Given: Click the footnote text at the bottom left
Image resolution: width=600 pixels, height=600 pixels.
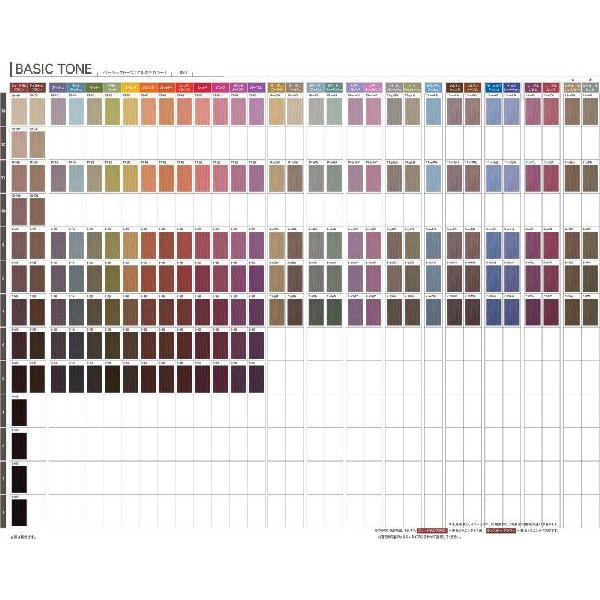Looking at the screenshot, I should coord(22,538).
